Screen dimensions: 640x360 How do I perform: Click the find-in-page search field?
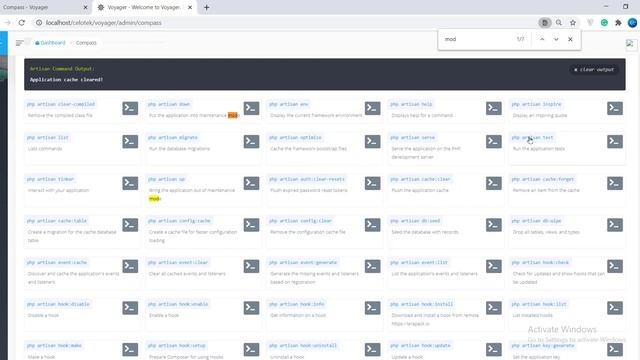coord(478,39)
